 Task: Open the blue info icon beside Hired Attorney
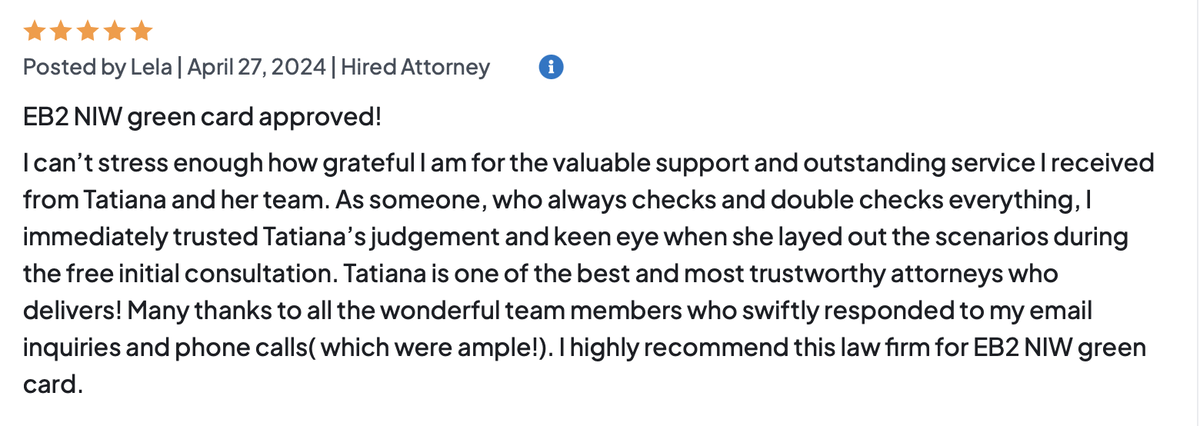[551, 67]
